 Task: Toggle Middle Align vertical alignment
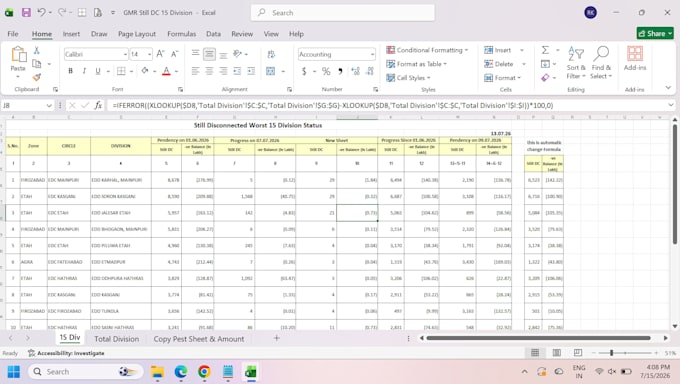coord(209,54)
